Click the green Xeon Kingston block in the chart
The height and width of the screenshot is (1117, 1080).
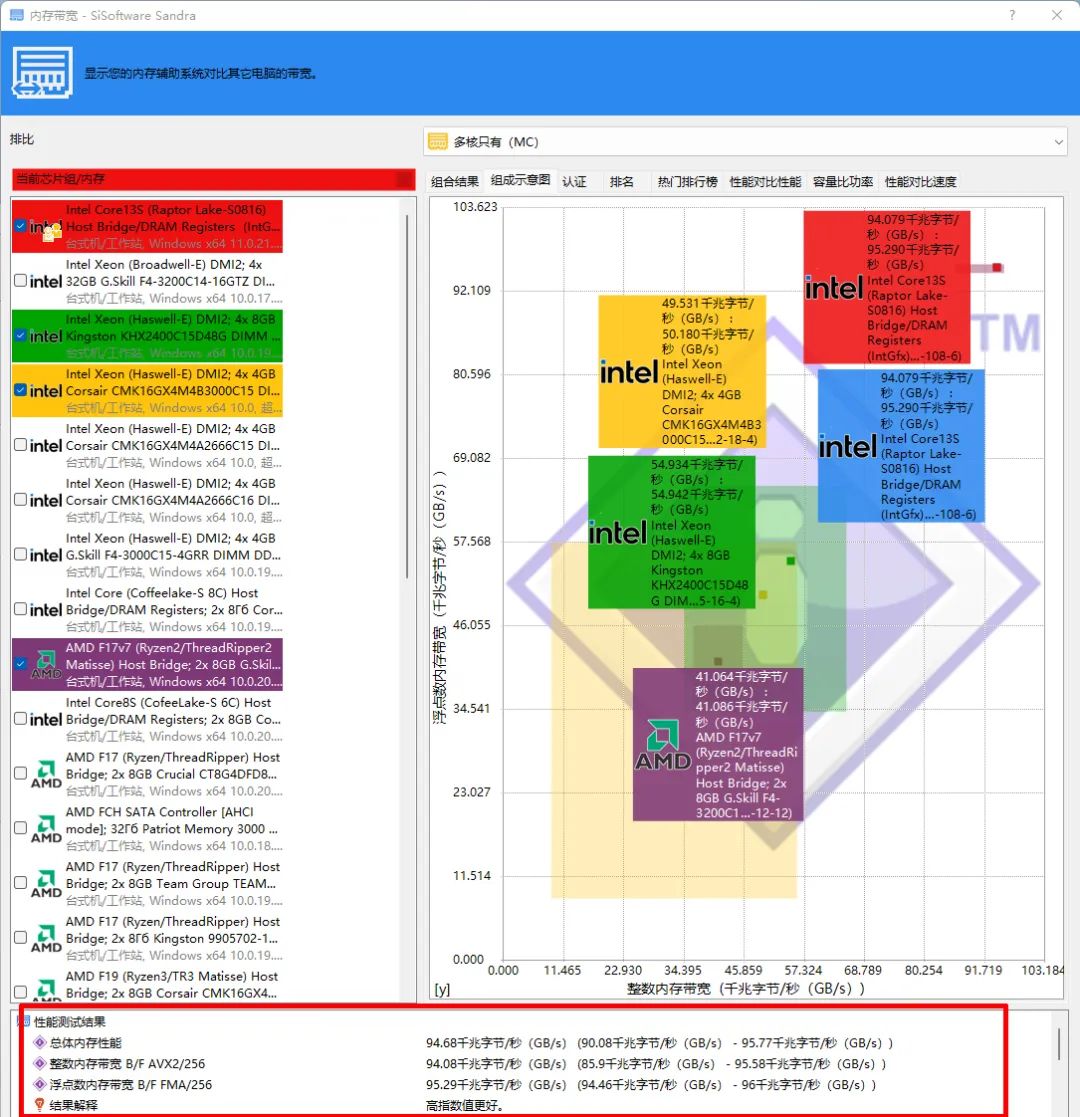pyautogui.click(x=671, y=532)
